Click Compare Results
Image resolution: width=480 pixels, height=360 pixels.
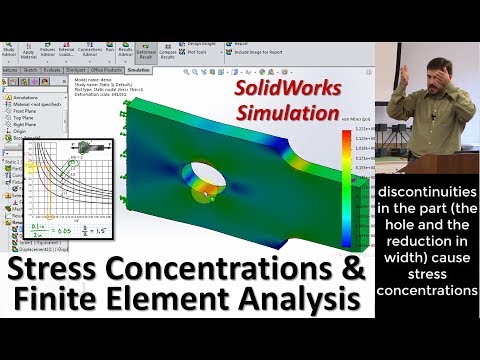pyautogui.click(x=168, y=52)
